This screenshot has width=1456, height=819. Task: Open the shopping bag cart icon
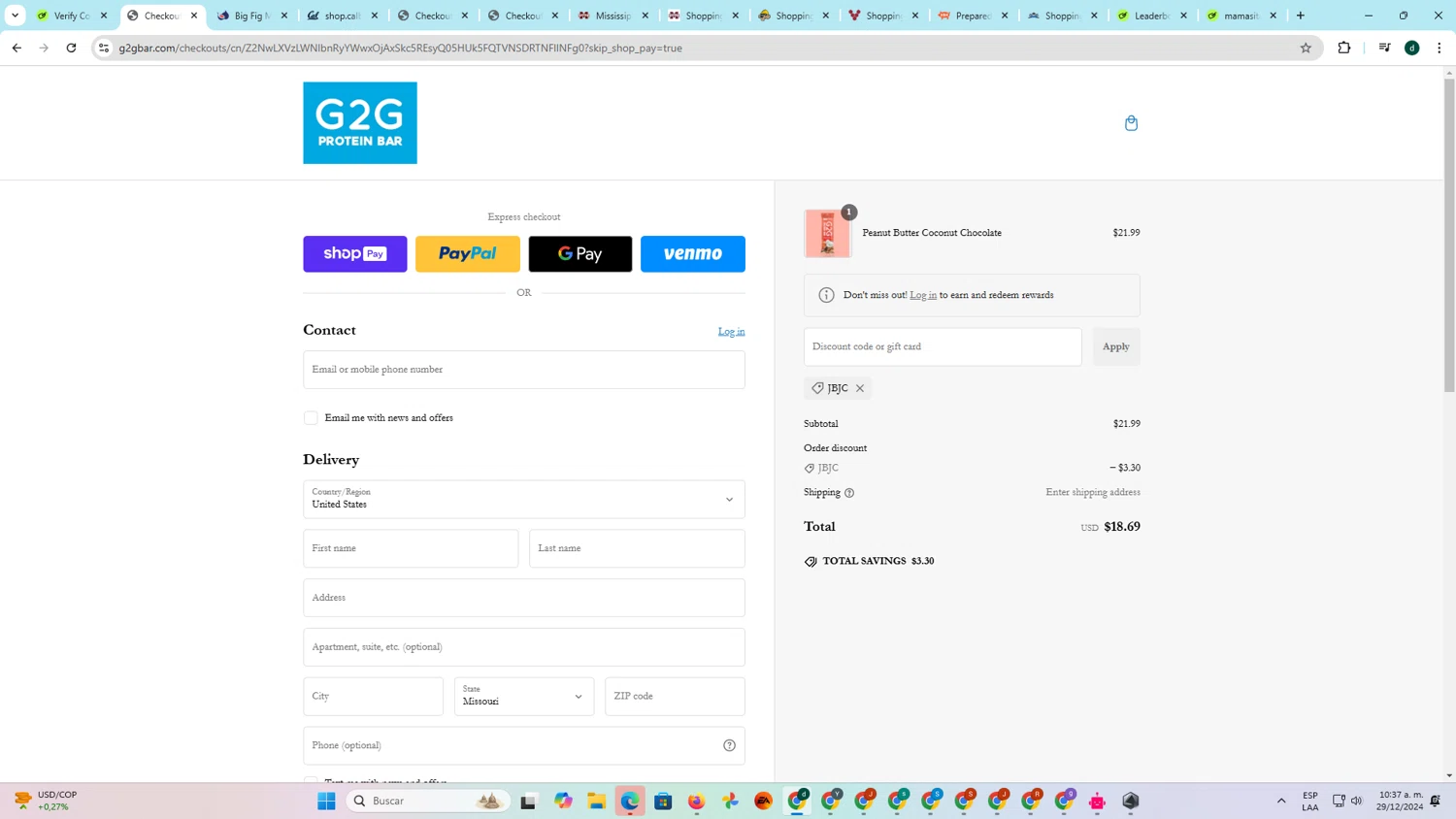(1131, 123)
